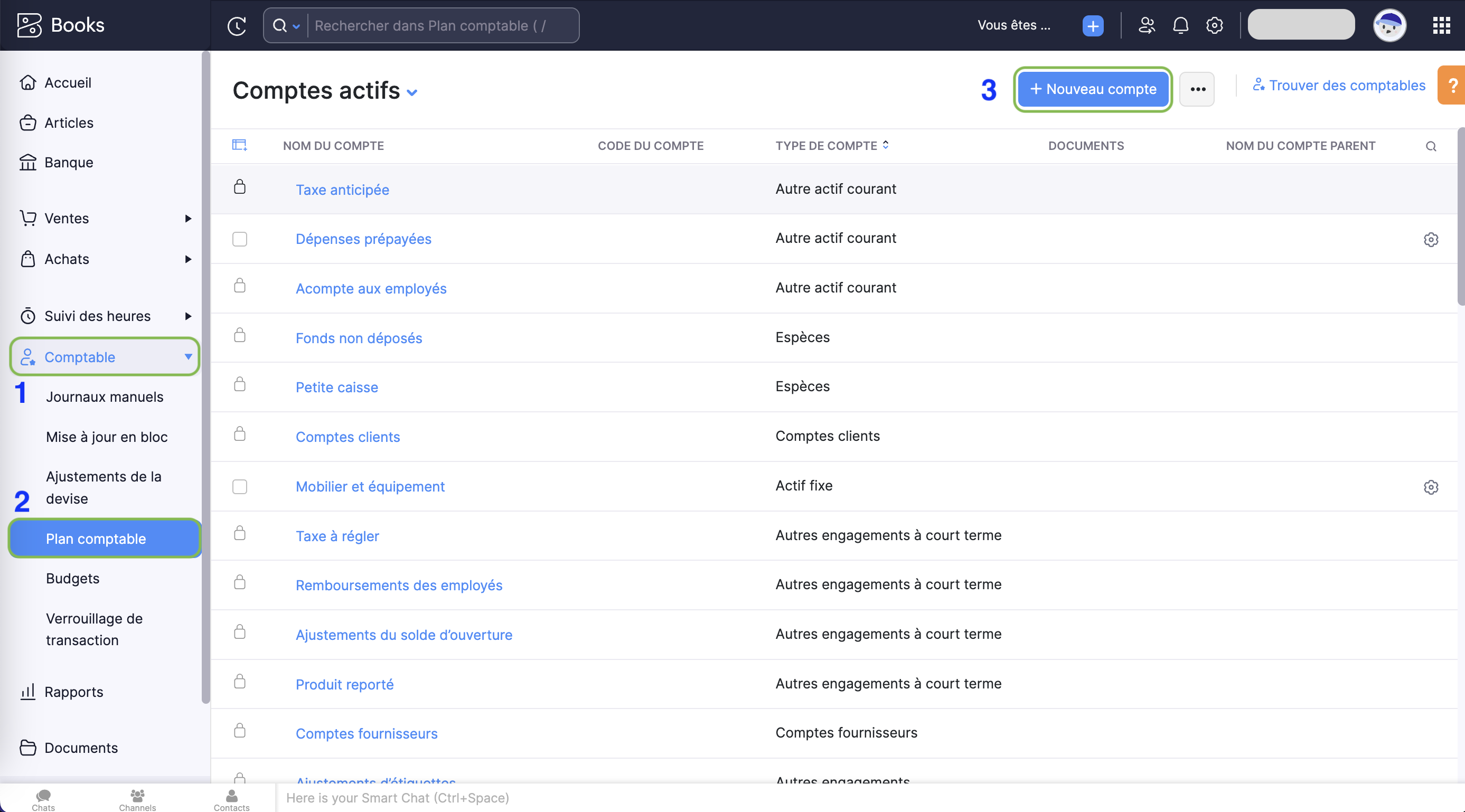Expand the Comptes actifs view dropdown
The height and width of the screenshot is (812, 1465).
[x=413, y=92]
